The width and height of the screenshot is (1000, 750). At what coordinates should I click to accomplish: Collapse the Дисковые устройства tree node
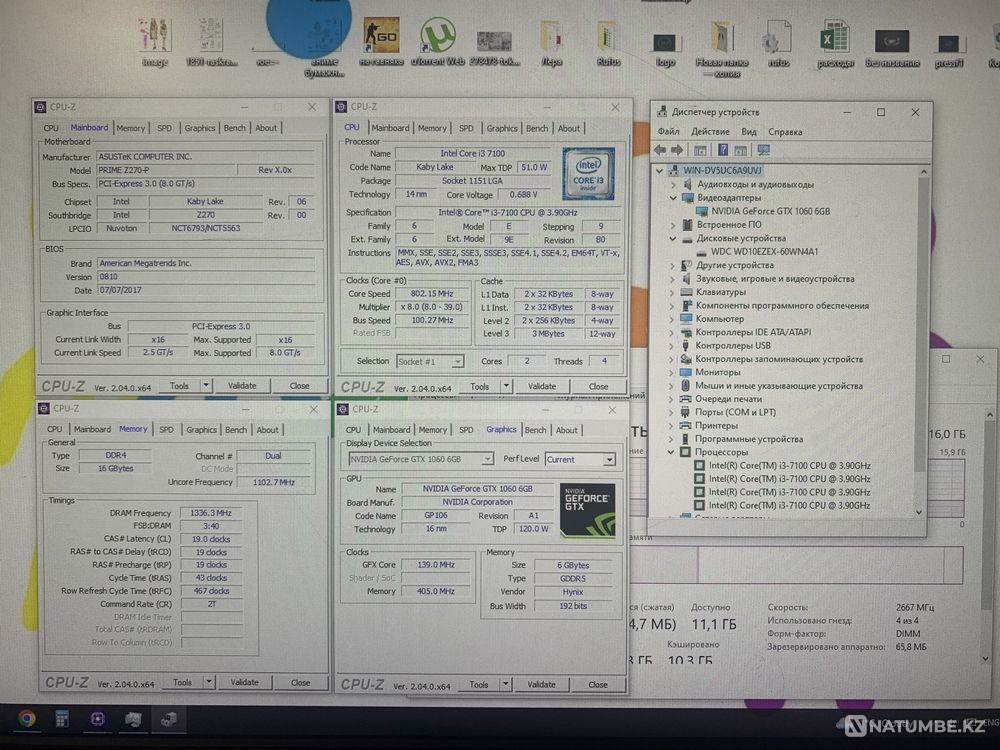[x=673, y=238]
